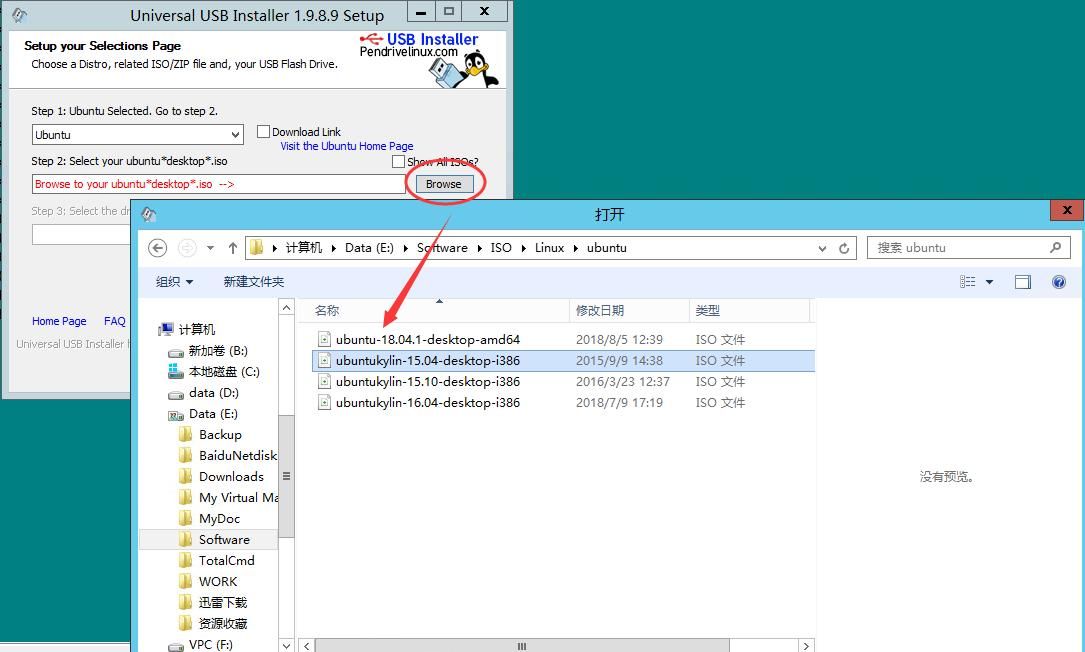Click the ISO icon of ubuntukylin-15.10-desktop-i386
Screen dimensions: 1085x652
(x=324, y=381)
